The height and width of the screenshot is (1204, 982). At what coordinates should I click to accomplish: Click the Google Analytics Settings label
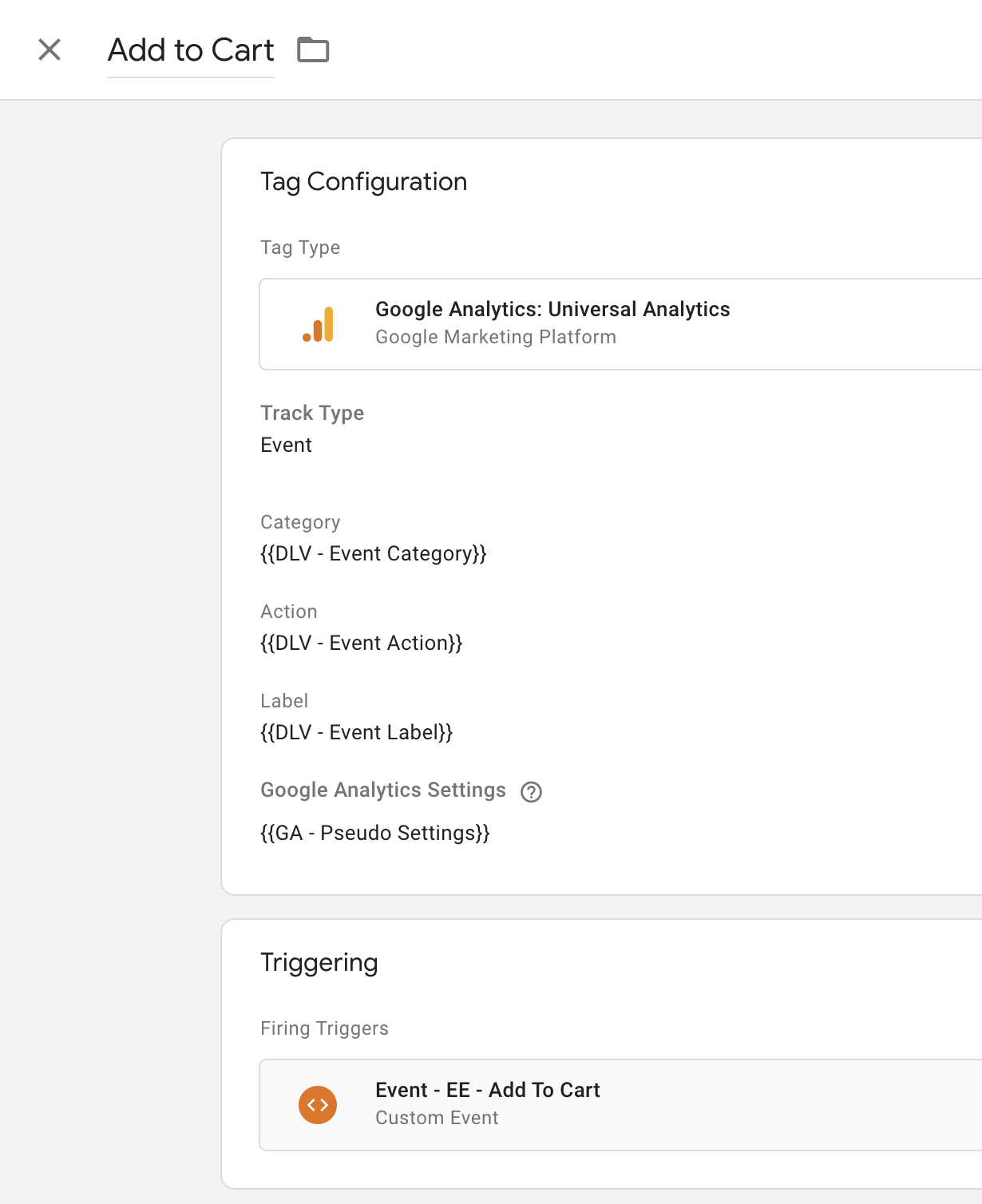pyautogui.click(x=383, y=790)
